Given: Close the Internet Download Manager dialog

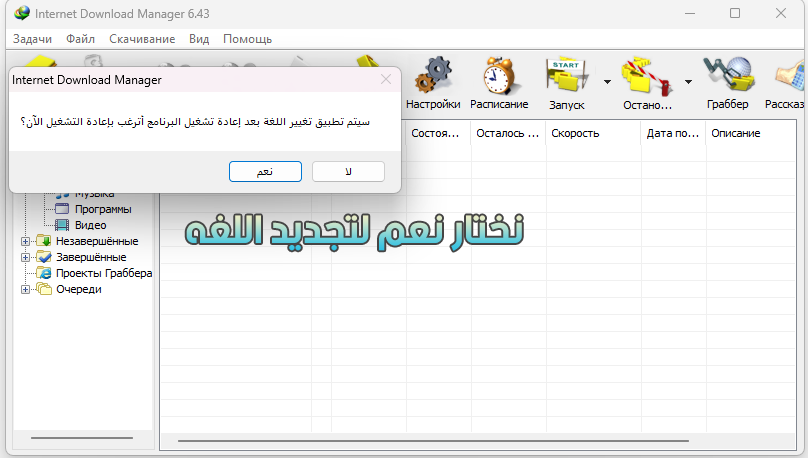Looking at the screenshot, I should pyautogui.click(x=386, y=79).
